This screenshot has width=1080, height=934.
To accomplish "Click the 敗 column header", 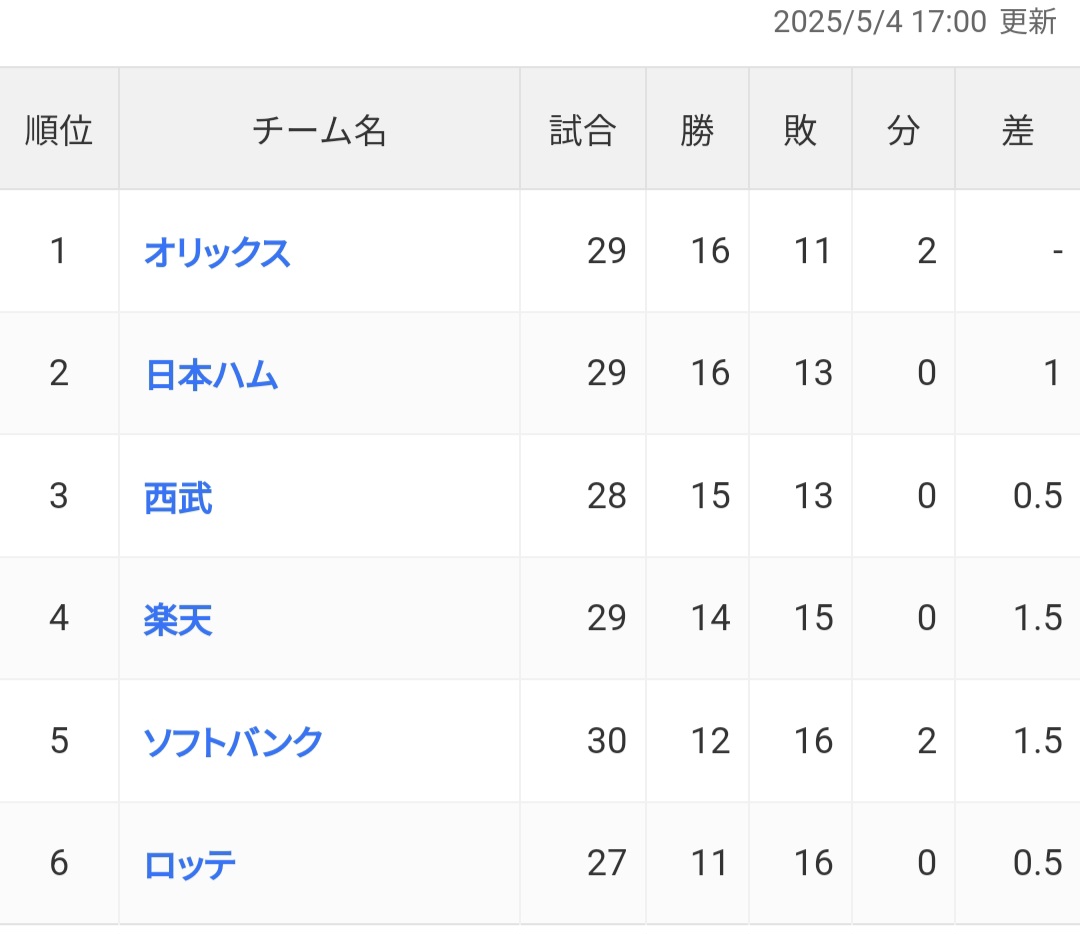I will (800, 130).
